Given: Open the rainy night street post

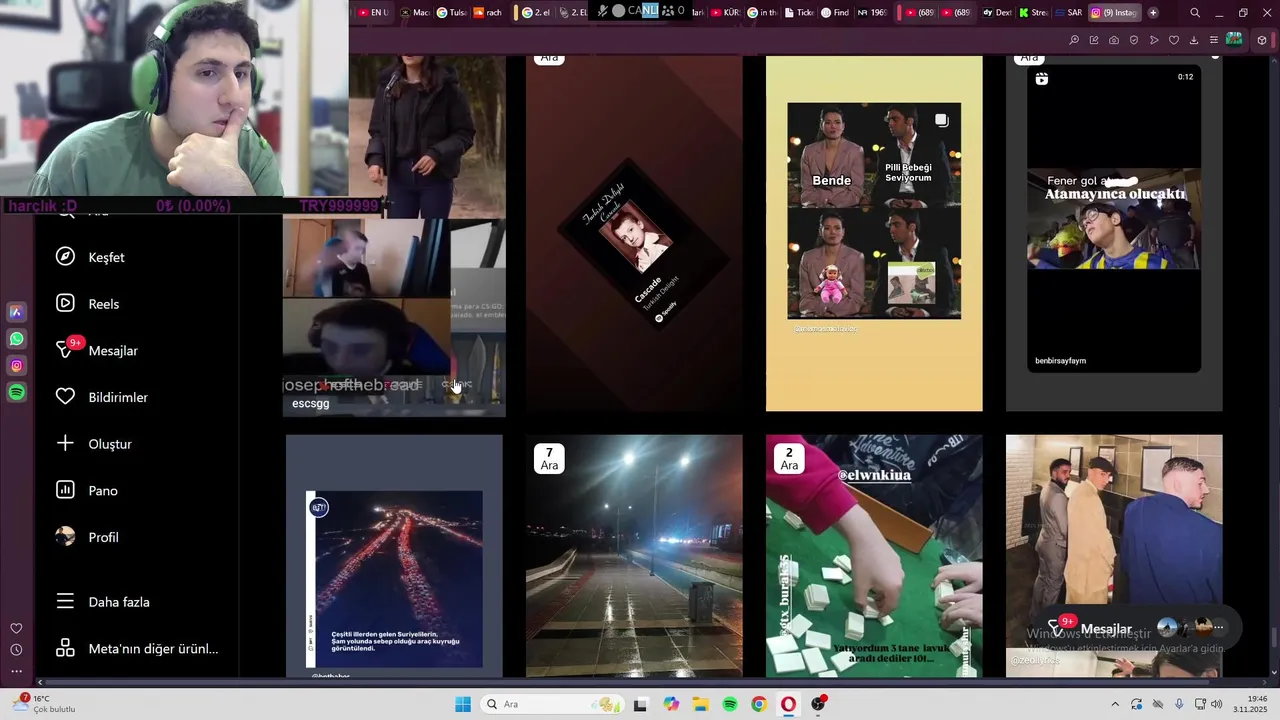Looking at the screenshot, I should coord(634,556).
